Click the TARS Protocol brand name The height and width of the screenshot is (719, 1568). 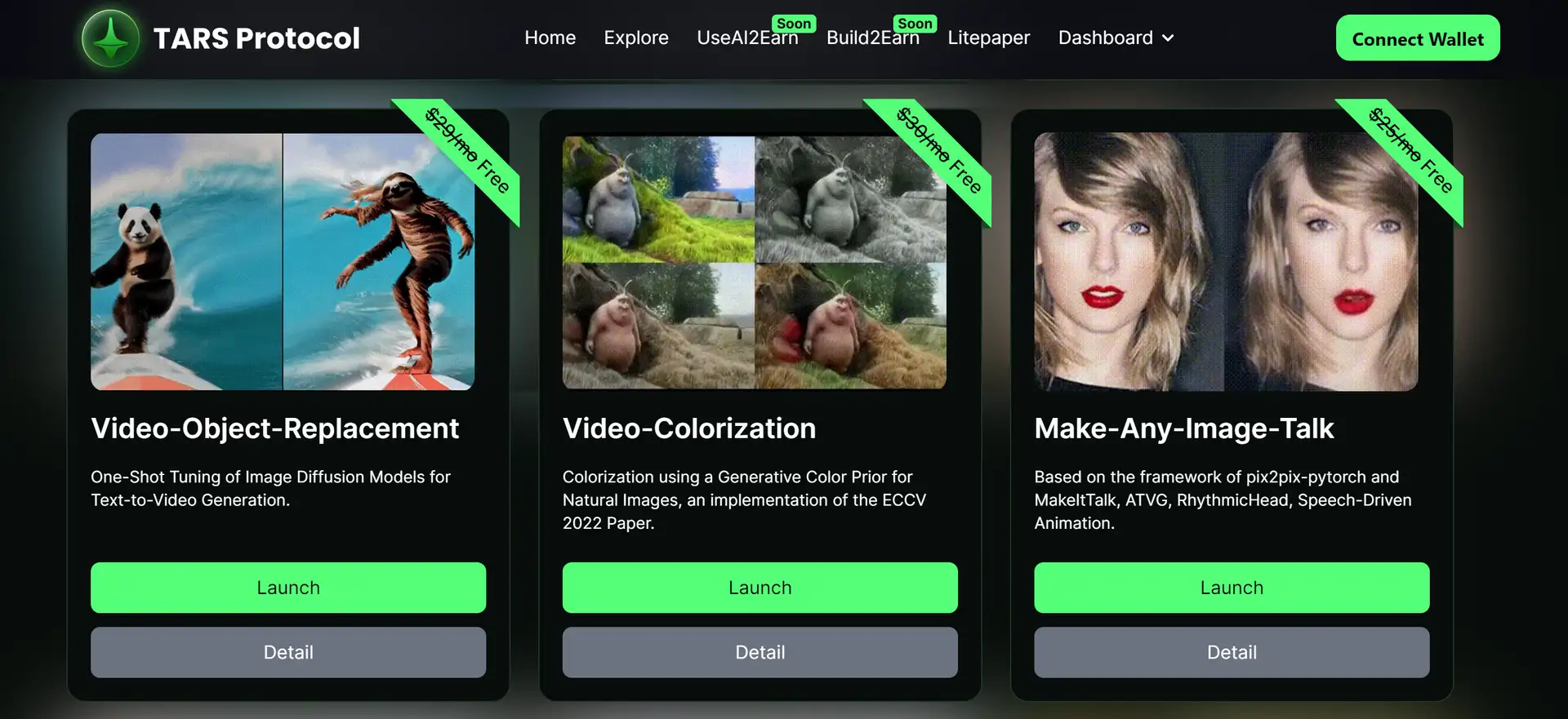tap(256, 38)
